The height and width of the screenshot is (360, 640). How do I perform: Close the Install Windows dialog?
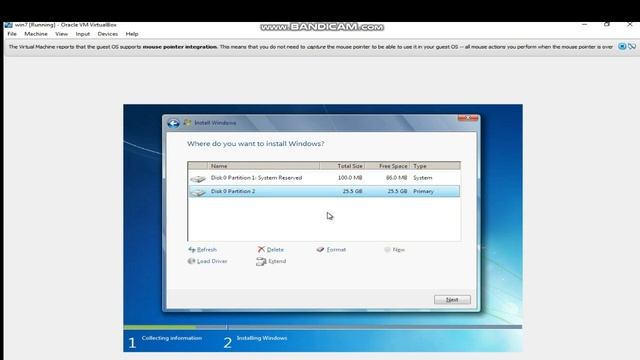point(468,118)
